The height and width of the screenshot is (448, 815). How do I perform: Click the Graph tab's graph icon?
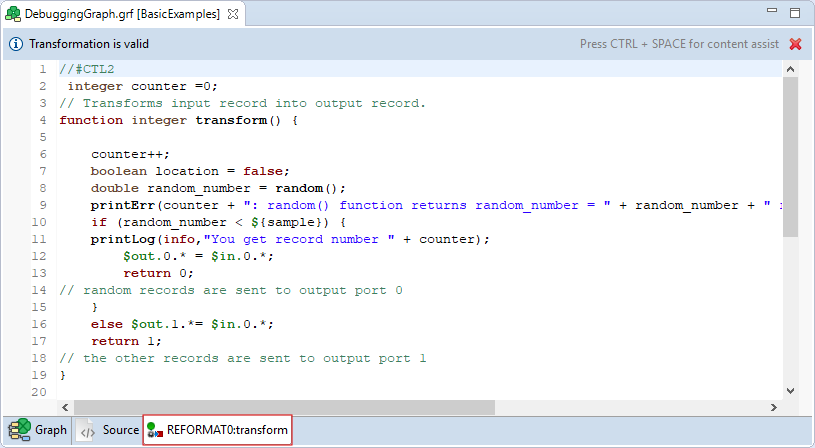click(19, 430)
